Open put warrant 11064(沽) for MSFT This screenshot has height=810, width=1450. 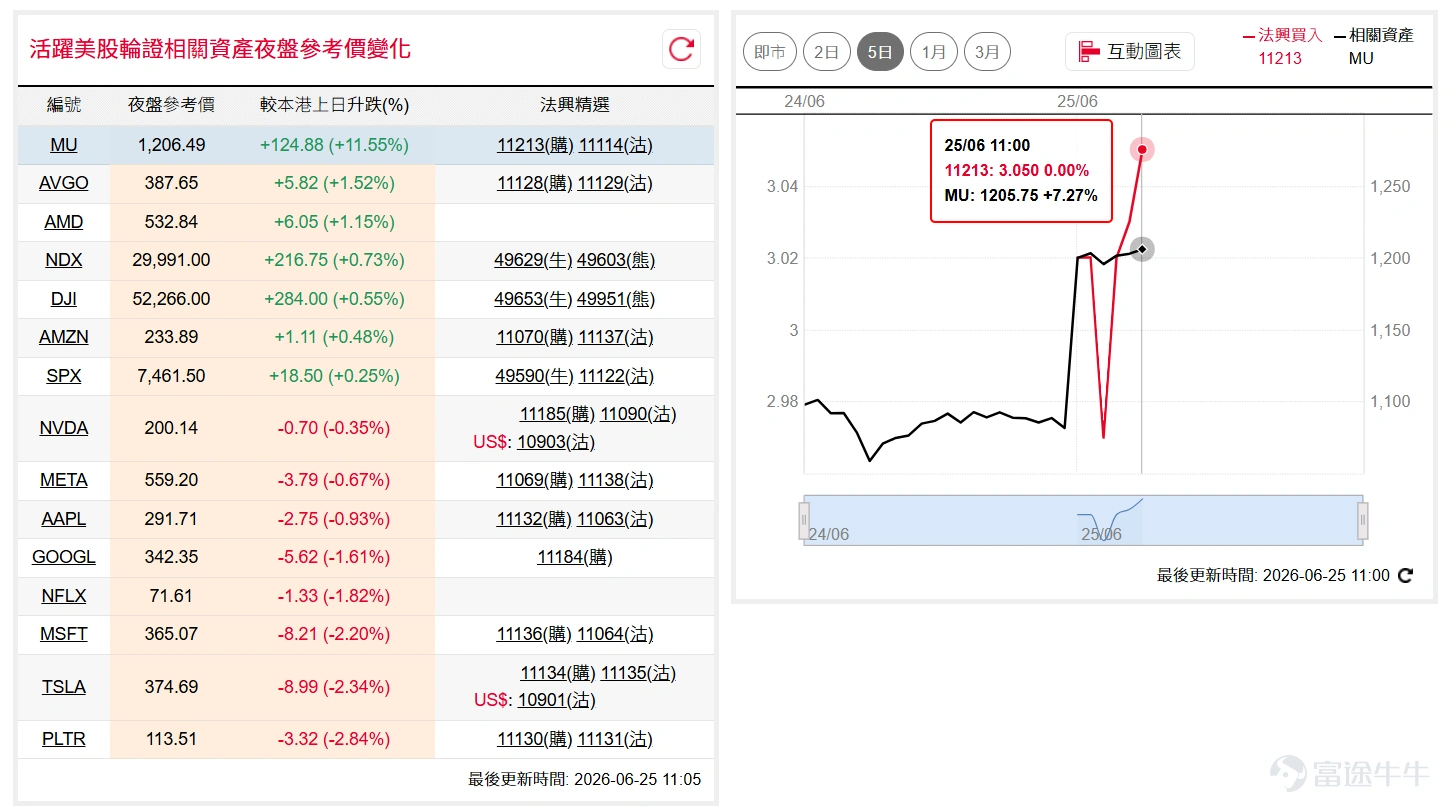tap(616, 634)
